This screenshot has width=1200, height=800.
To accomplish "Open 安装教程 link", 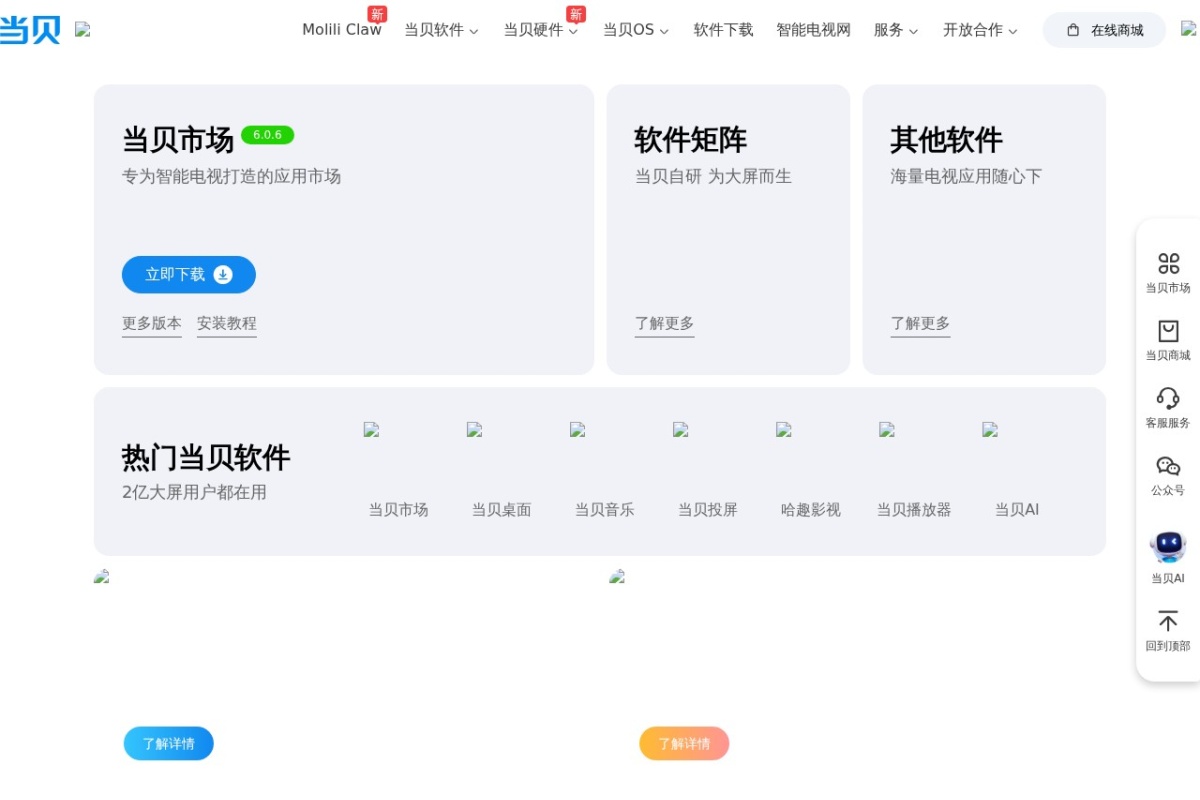I will tap(227, 323).
